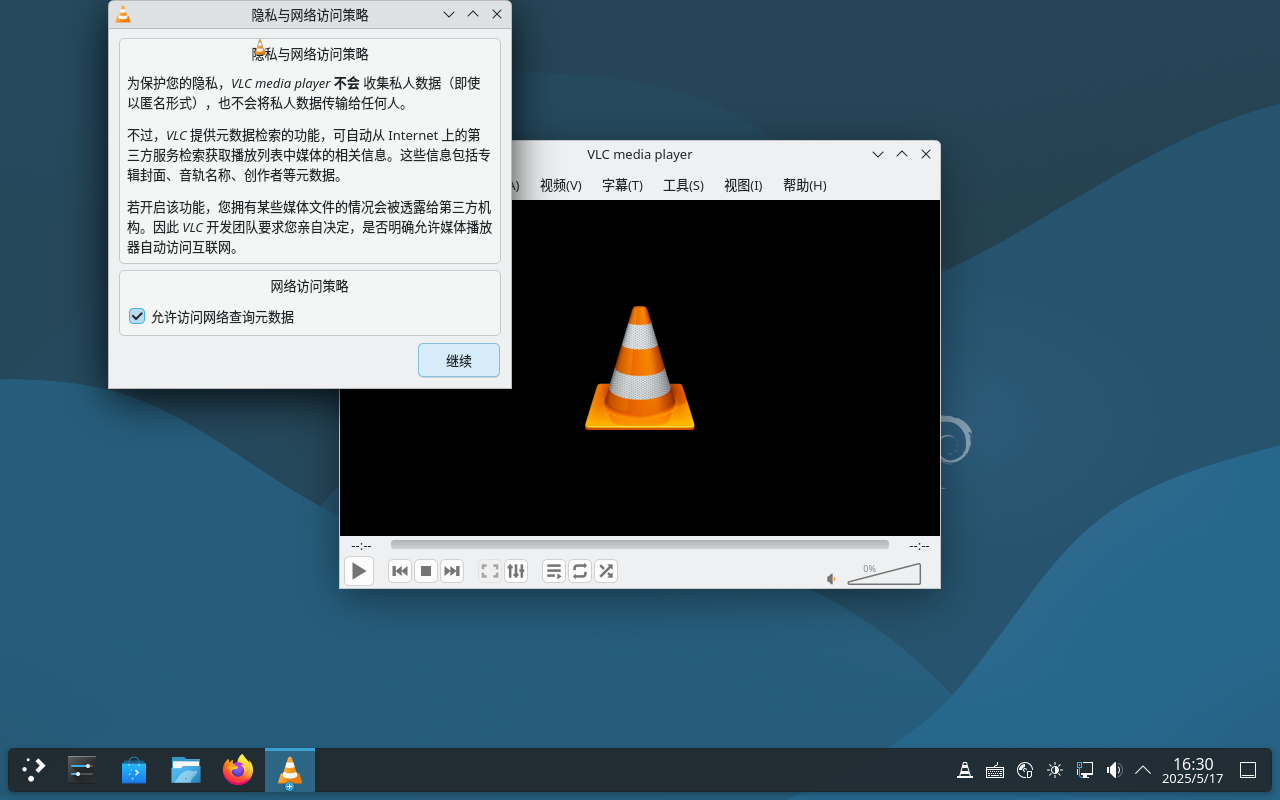Screen dimensions: 1280x800
Task: Minimize the VLC media player window
Action: click(x=878, y=154)
